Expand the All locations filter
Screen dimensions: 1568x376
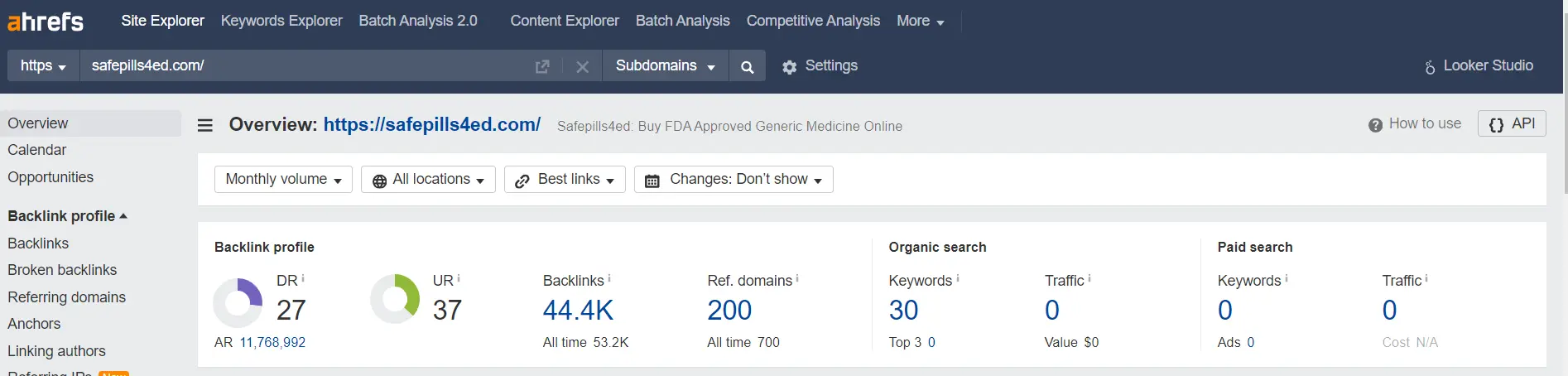tap(428, 179)
